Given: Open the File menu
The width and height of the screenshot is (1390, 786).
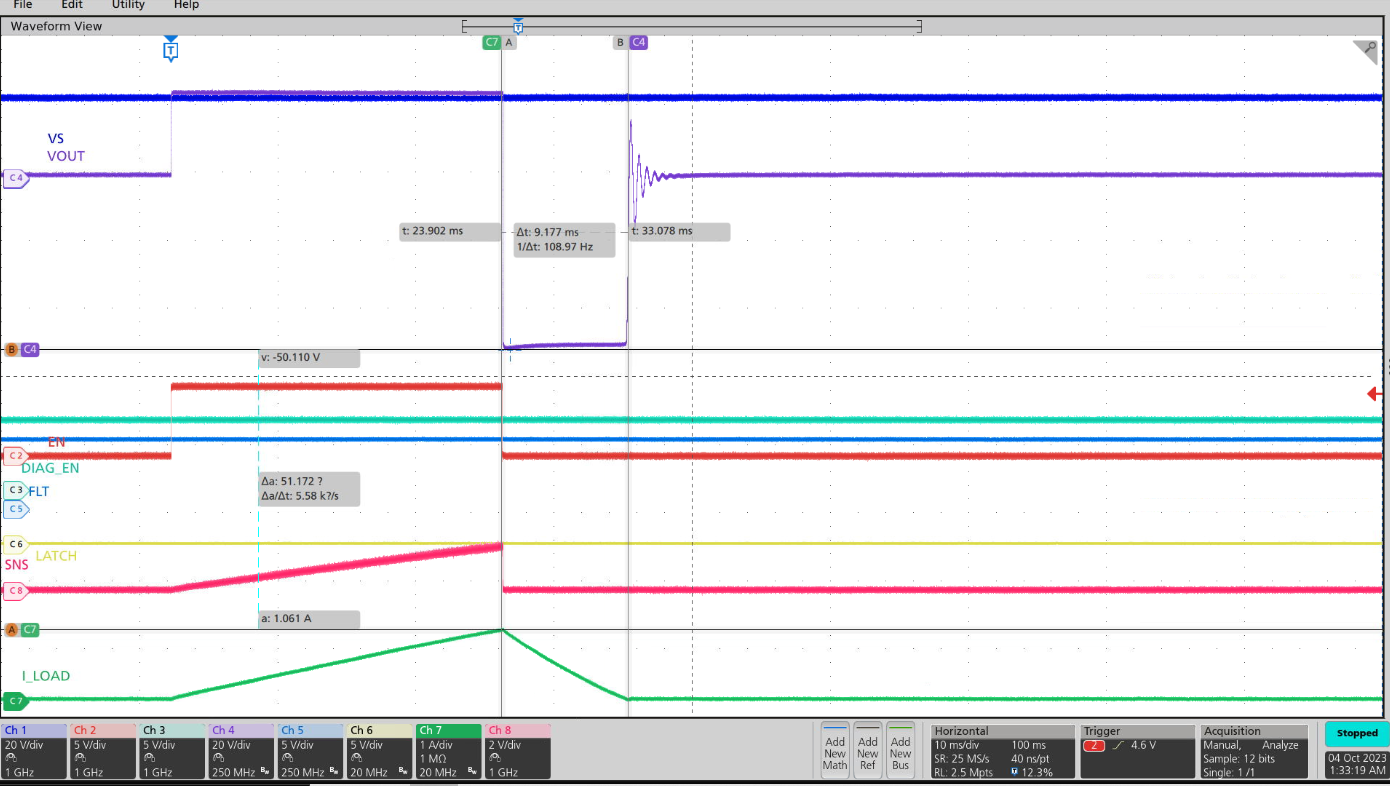Looking at the screenshot, I should pos(23,5).
